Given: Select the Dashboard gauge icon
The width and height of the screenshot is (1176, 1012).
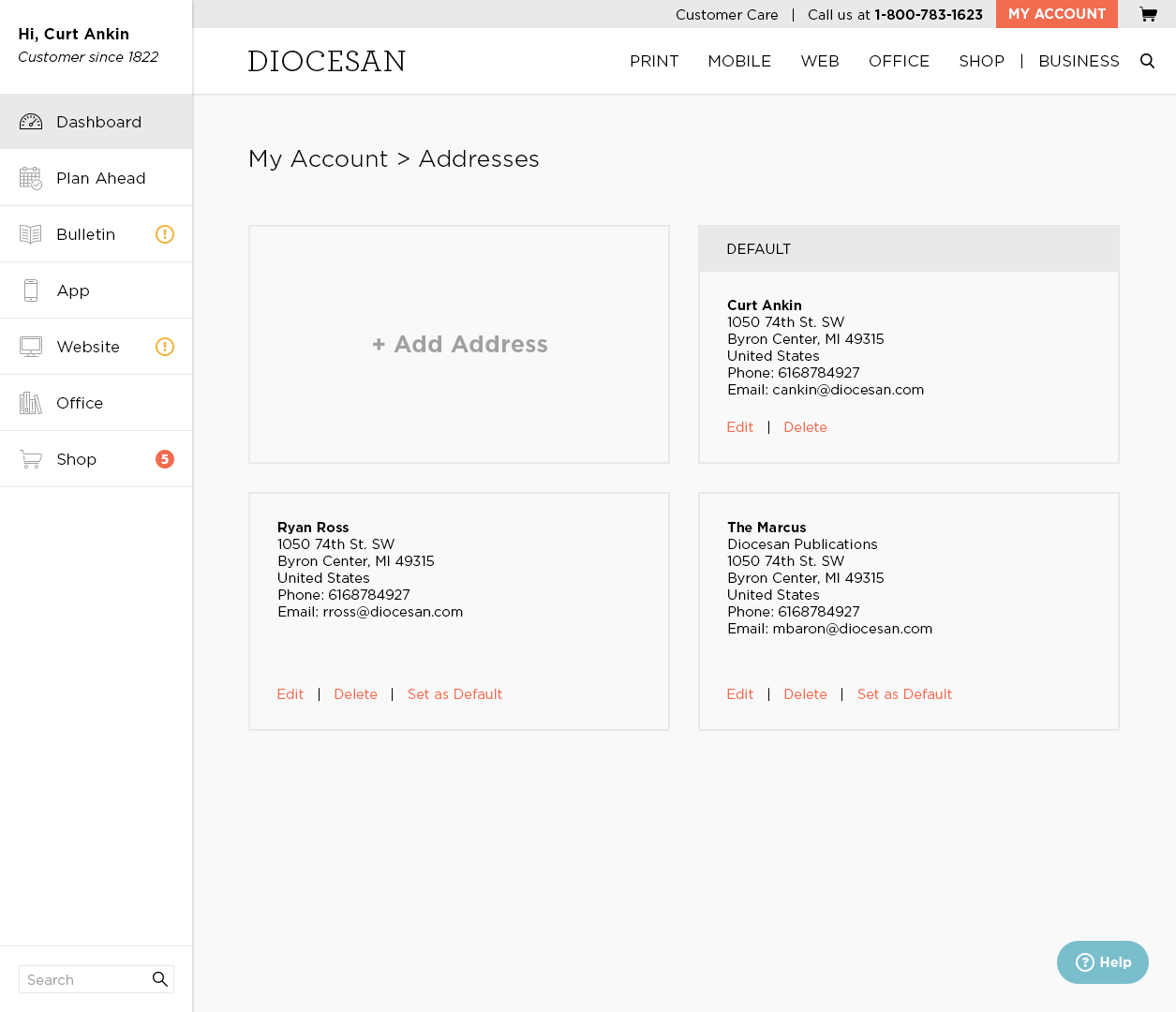Looking at the screenshot, I should 31,122.
